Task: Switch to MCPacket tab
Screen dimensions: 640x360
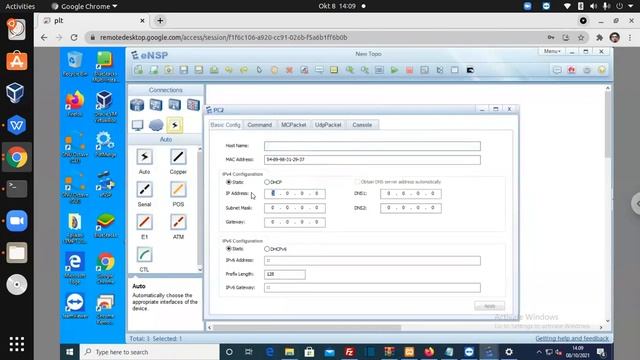Action: [293, 125]
